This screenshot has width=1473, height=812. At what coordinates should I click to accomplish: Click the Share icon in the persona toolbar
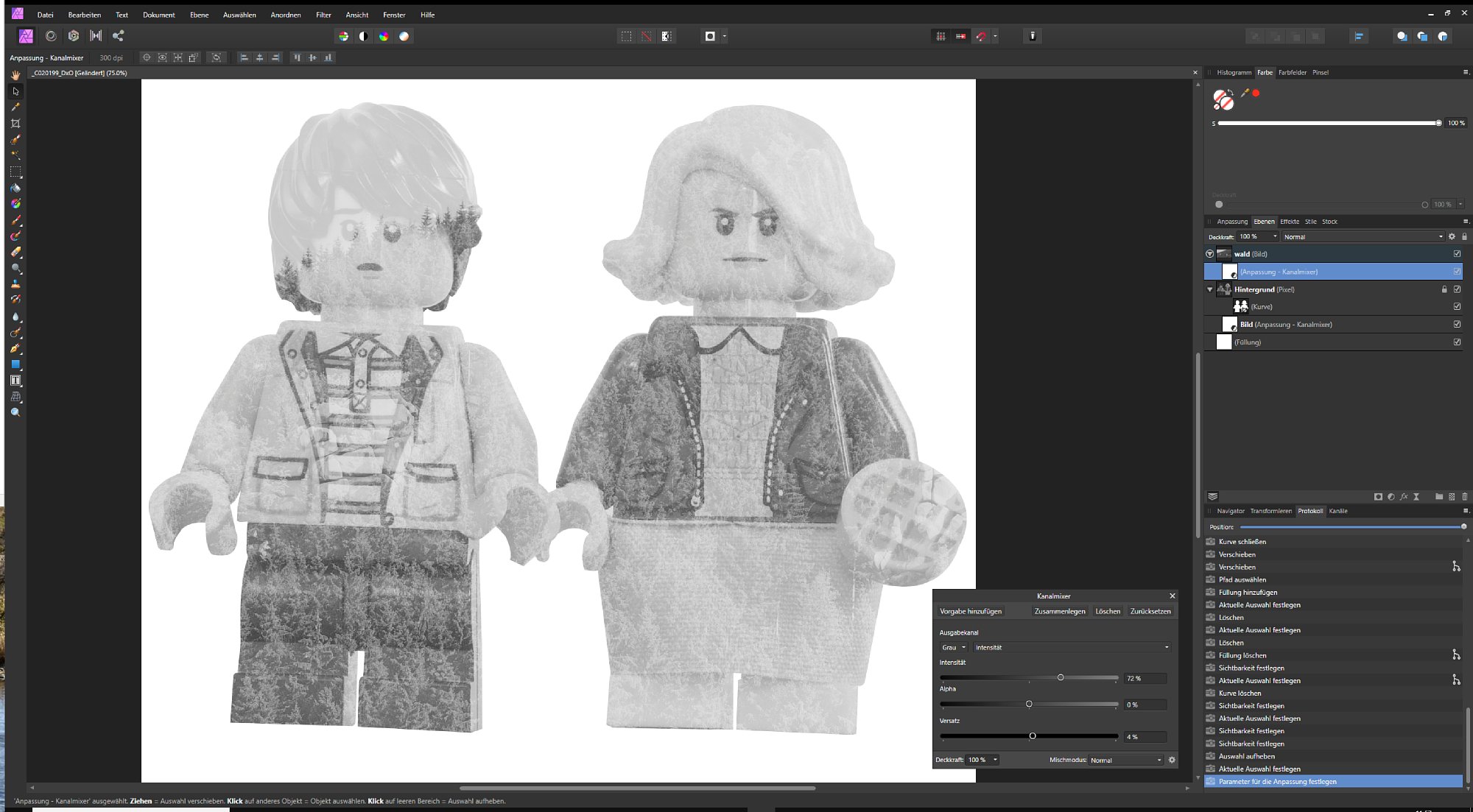pos(118,35)
